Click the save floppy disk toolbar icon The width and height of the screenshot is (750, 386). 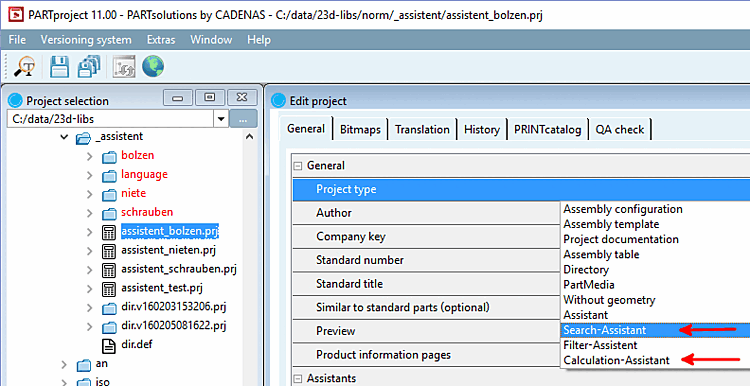(60, 66)
